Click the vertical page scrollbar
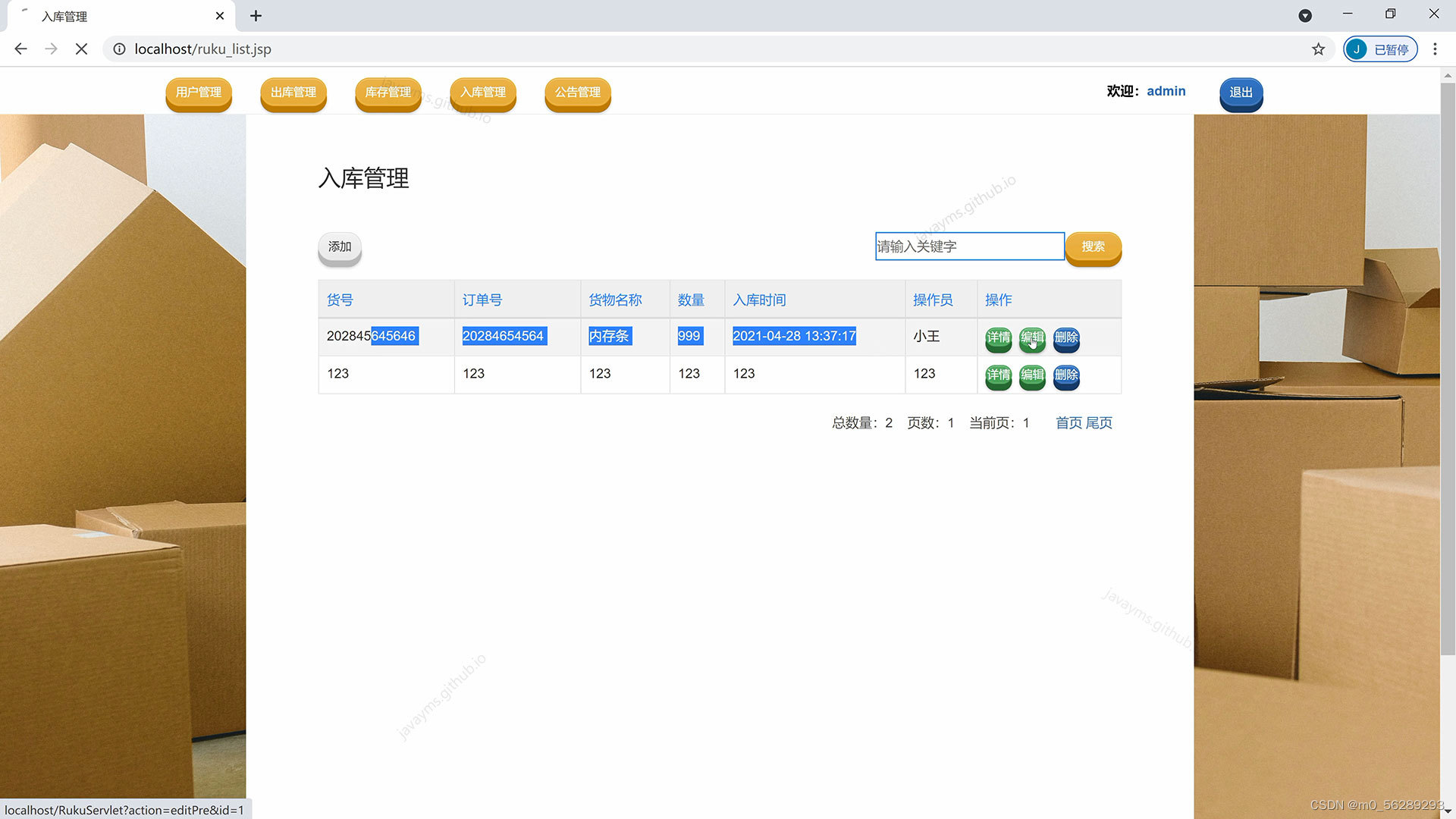1456x819 pixels. click(x=1448, y=368)
